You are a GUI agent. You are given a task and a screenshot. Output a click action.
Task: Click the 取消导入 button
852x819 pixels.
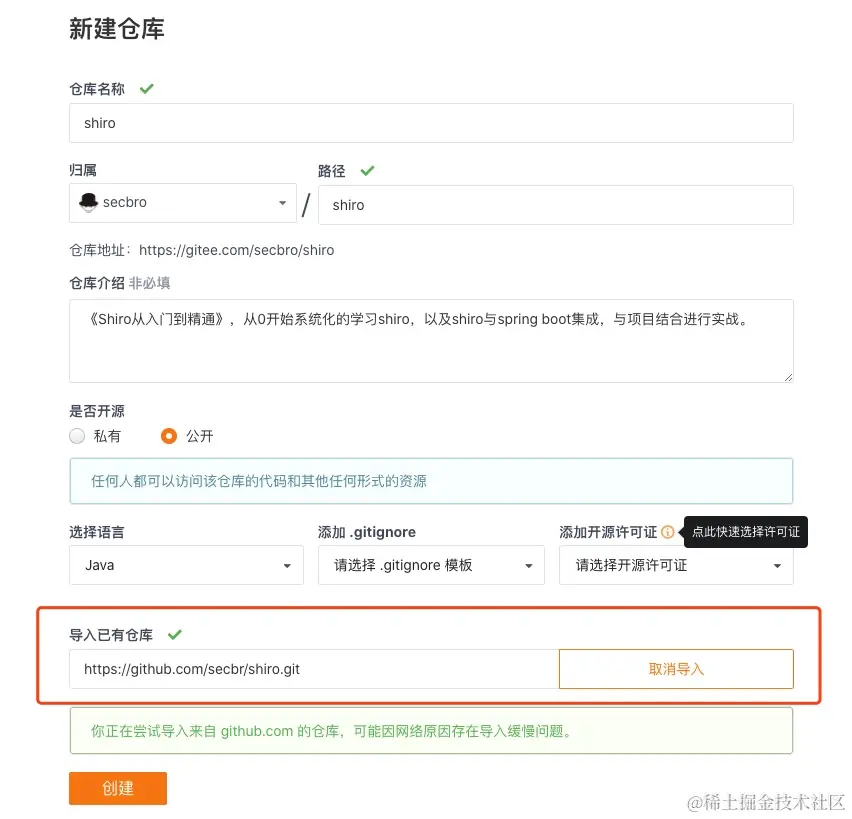coord(675,668)
